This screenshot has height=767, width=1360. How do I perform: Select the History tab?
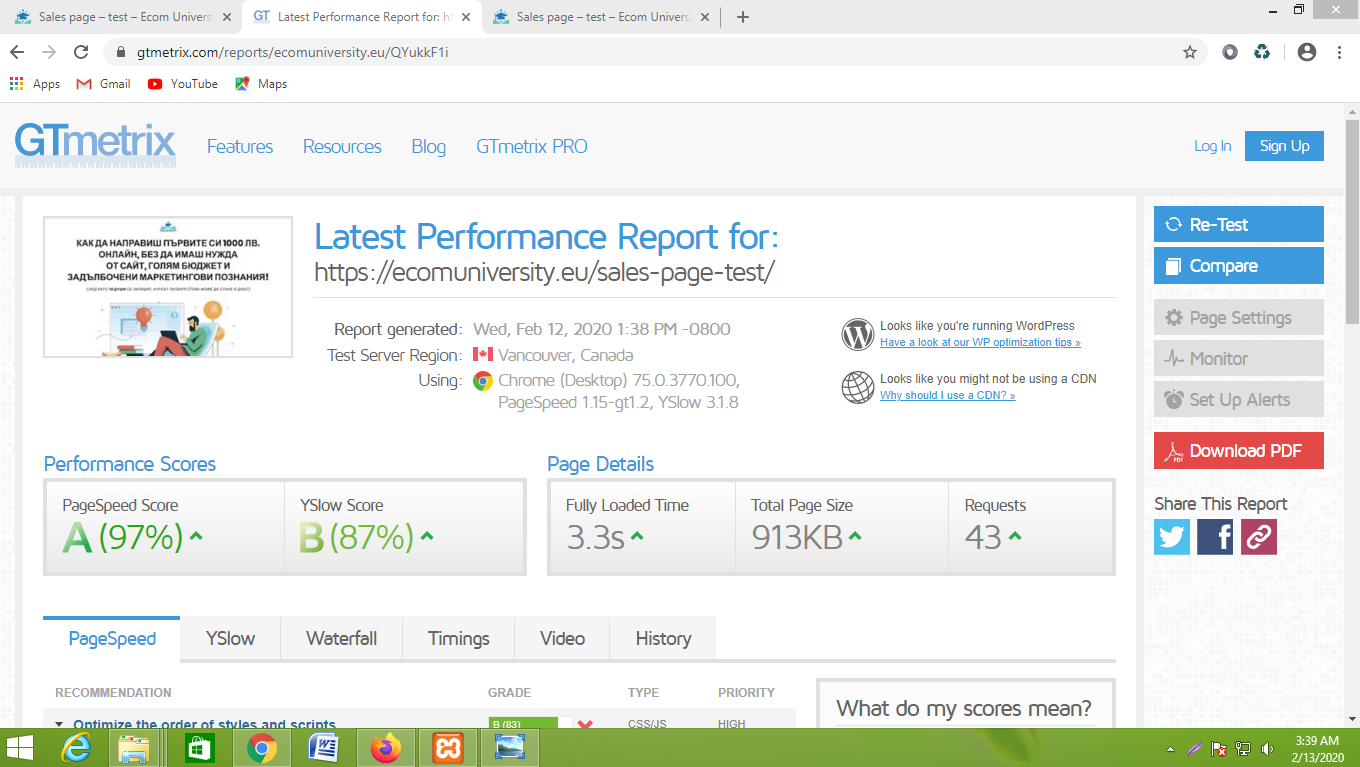(x=663, y=639)
